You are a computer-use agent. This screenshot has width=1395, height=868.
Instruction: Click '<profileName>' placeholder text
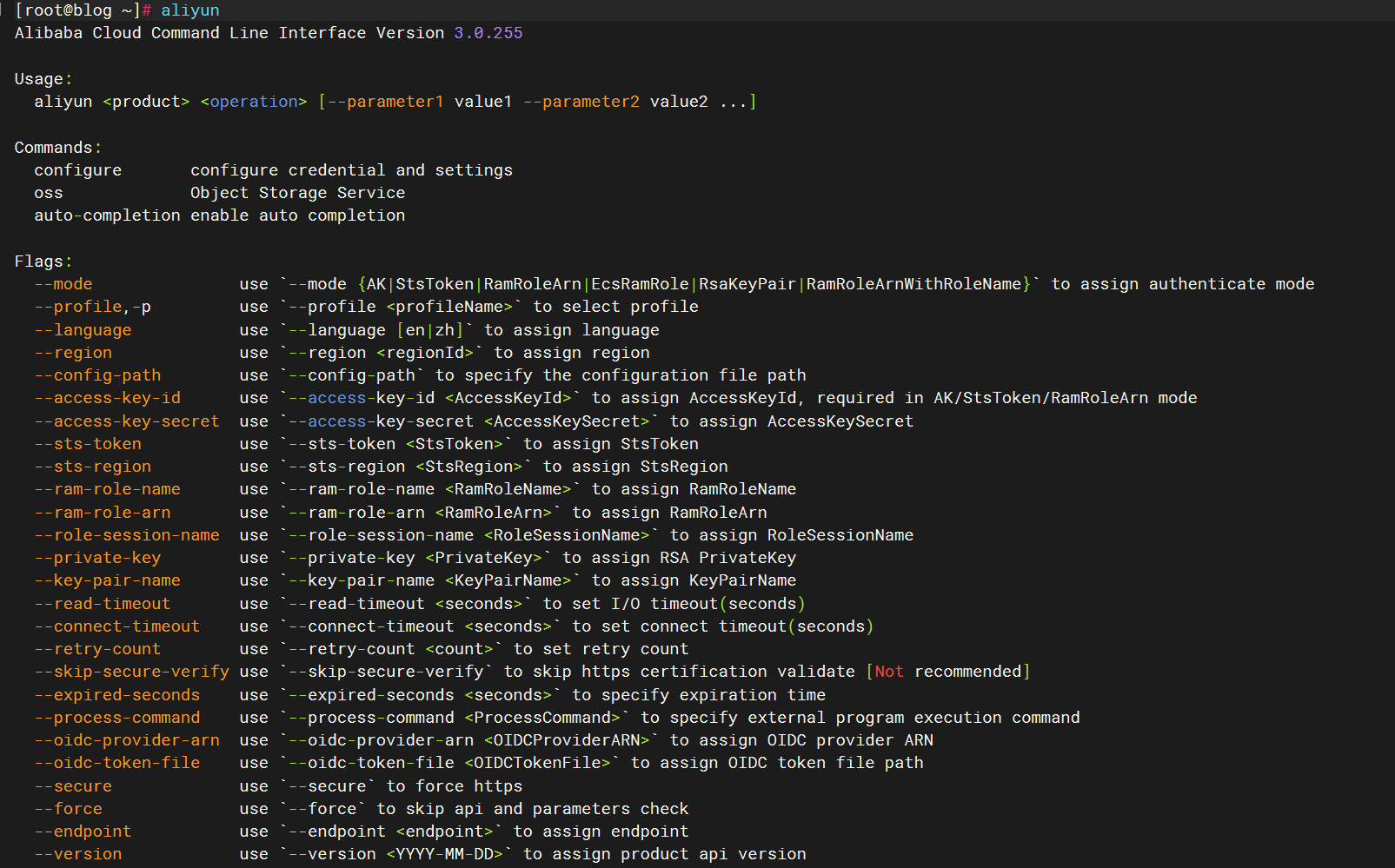tap(449, 307)
